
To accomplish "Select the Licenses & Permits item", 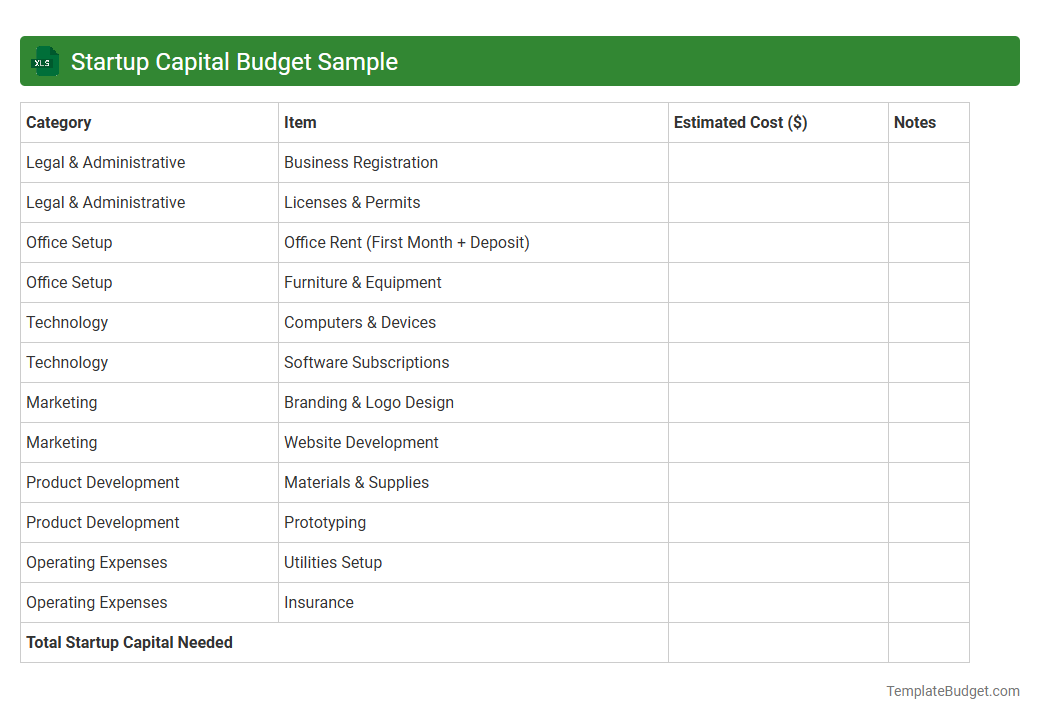I will 352,202.
